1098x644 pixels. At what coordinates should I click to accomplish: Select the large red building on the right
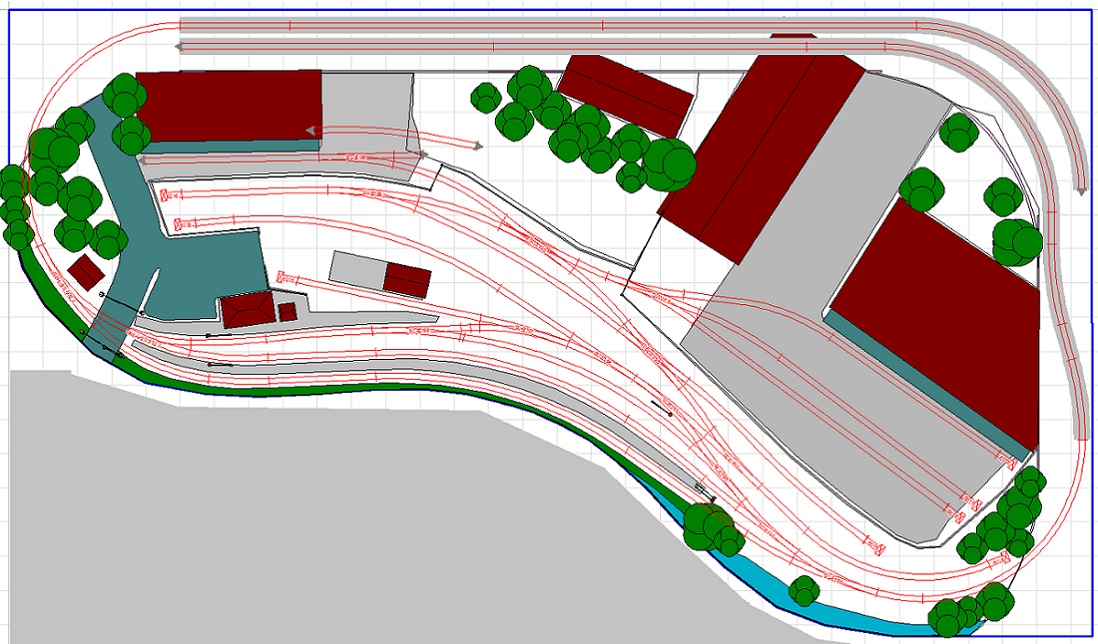(935, 315)
